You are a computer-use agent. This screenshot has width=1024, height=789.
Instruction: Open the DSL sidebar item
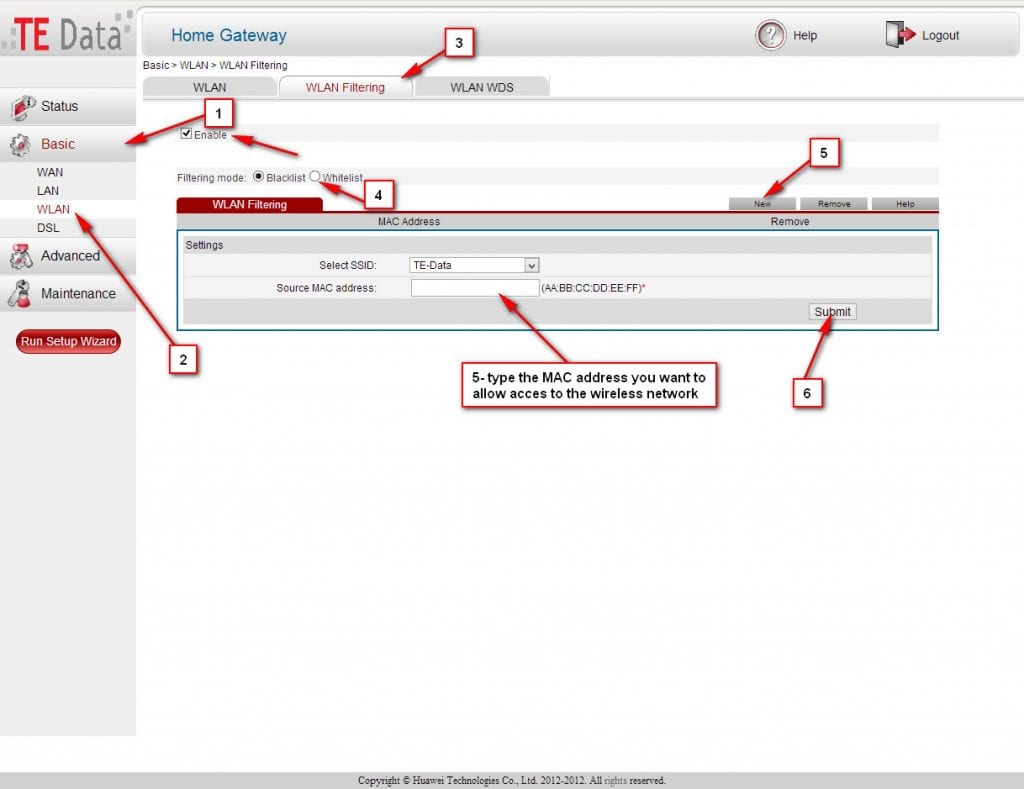48,228
